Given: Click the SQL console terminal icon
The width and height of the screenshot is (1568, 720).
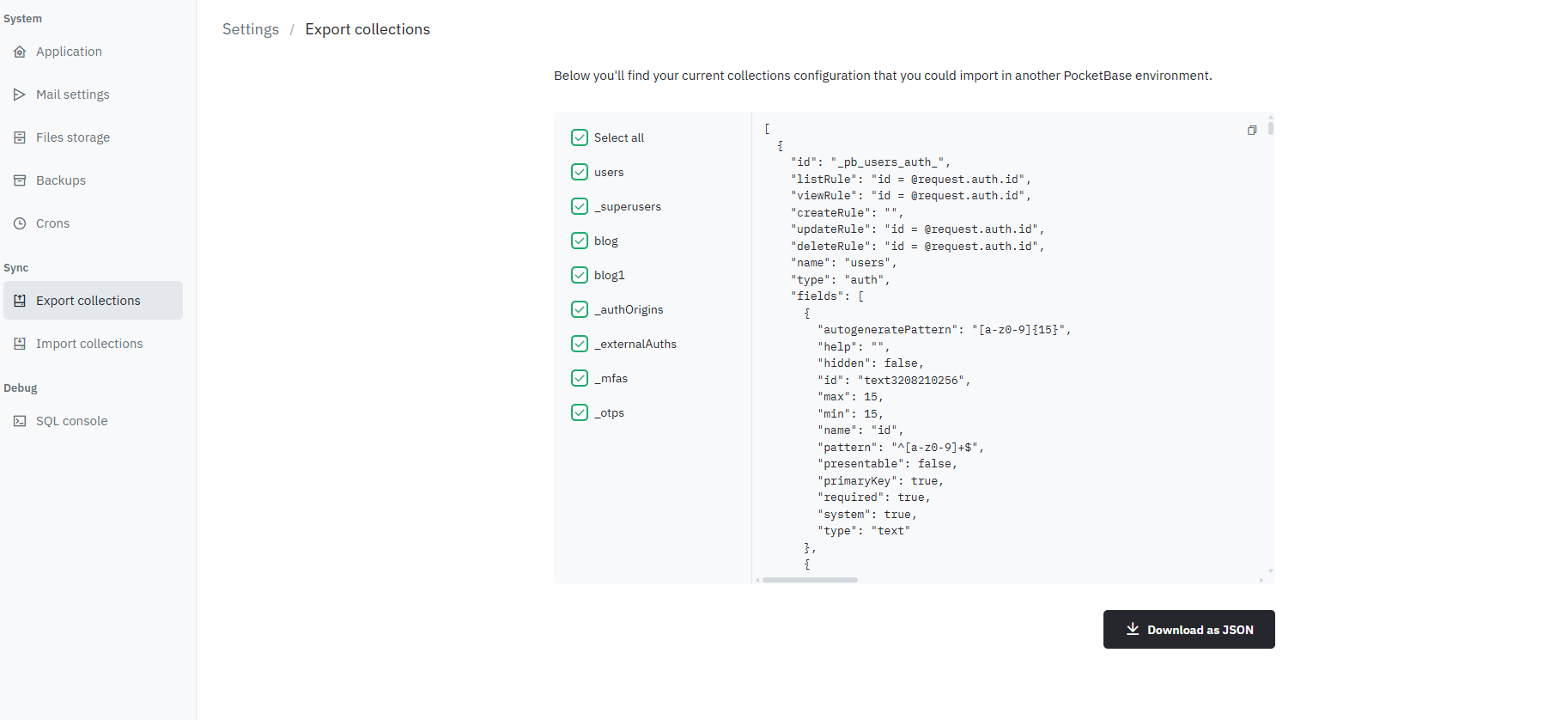Looking at the screenshot, I should 20,421.
